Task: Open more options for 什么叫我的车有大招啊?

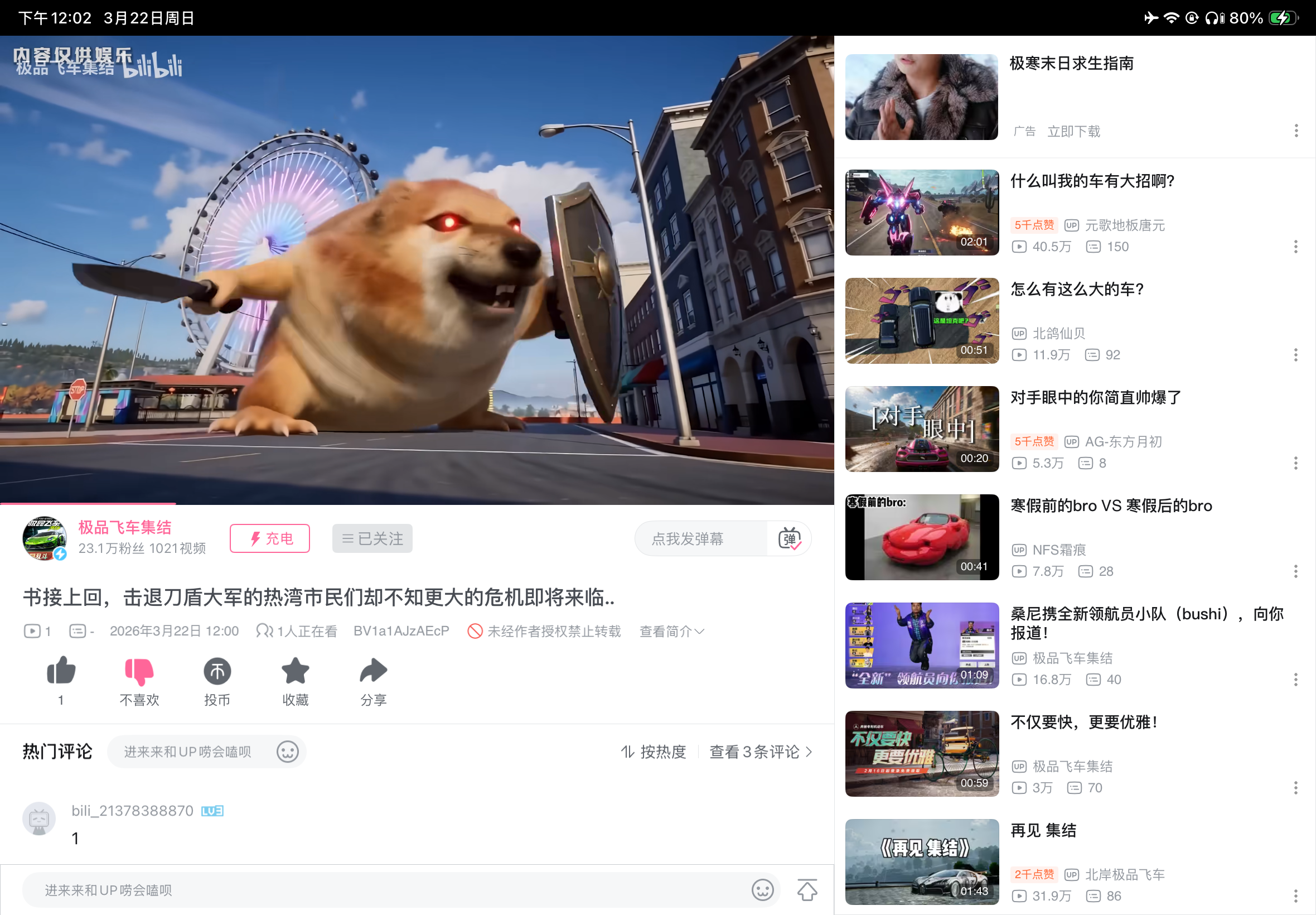Action: pos(1296,247)
